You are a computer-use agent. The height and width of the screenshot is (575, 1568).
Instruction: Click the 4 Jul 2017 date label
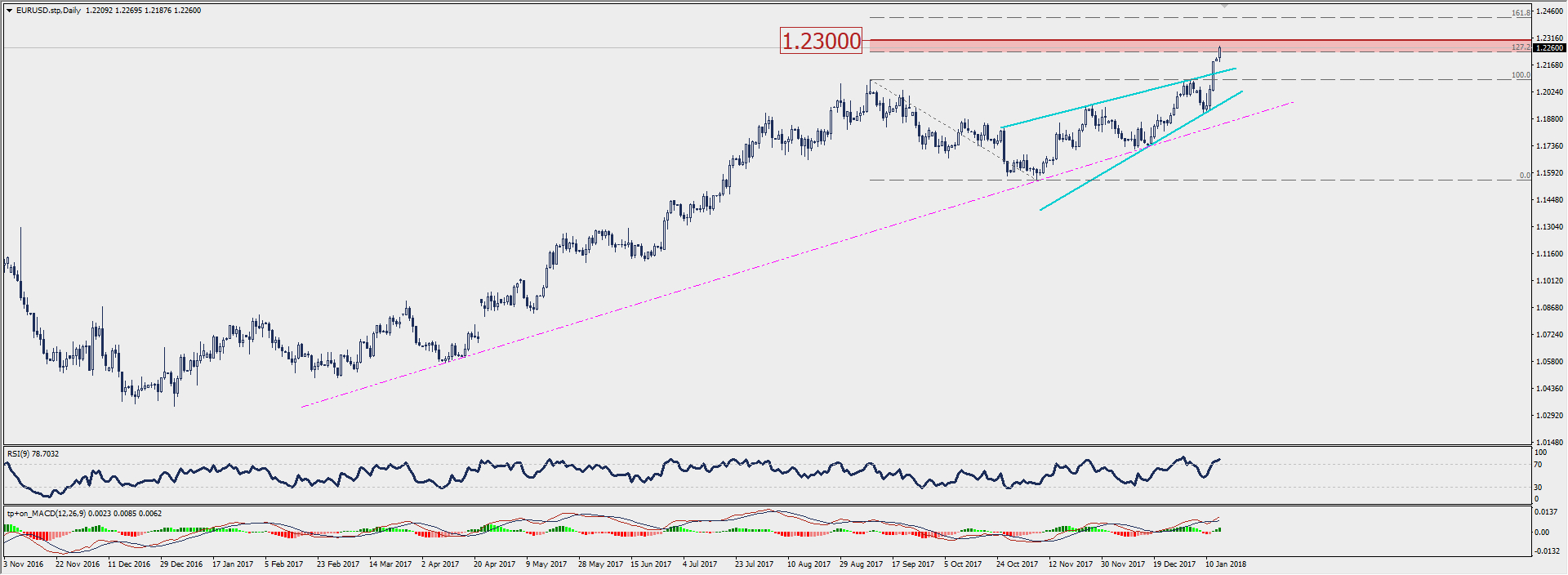(700, 564)
